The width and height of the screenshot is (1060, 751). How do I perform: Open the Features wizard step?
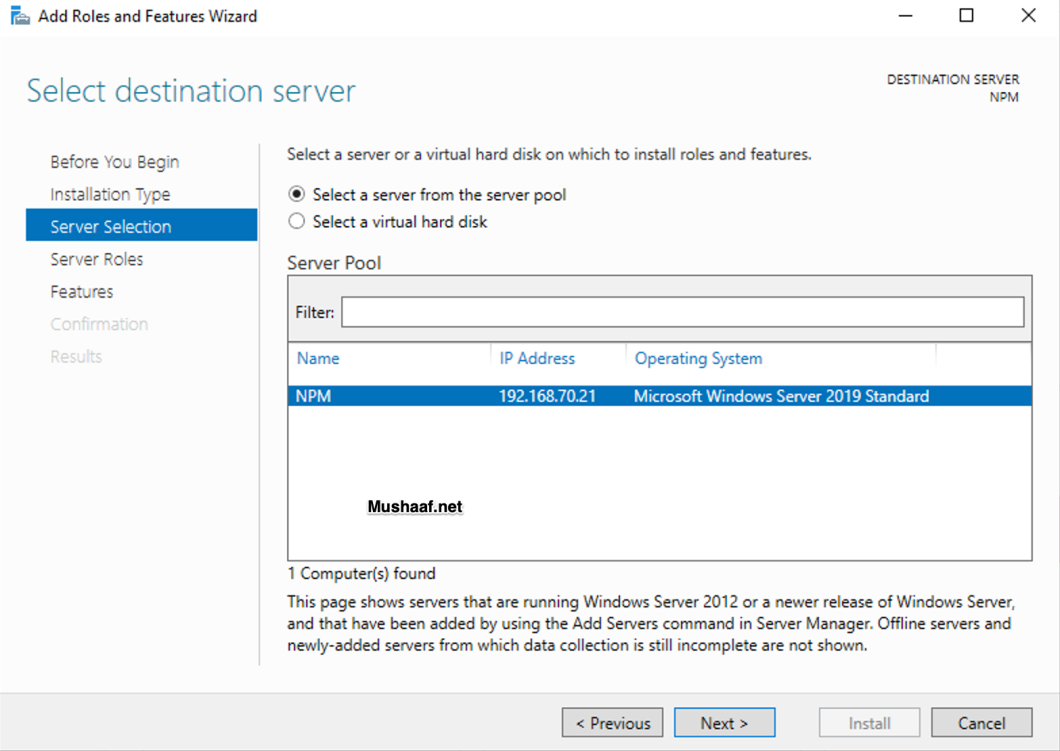tap(81, 291)
